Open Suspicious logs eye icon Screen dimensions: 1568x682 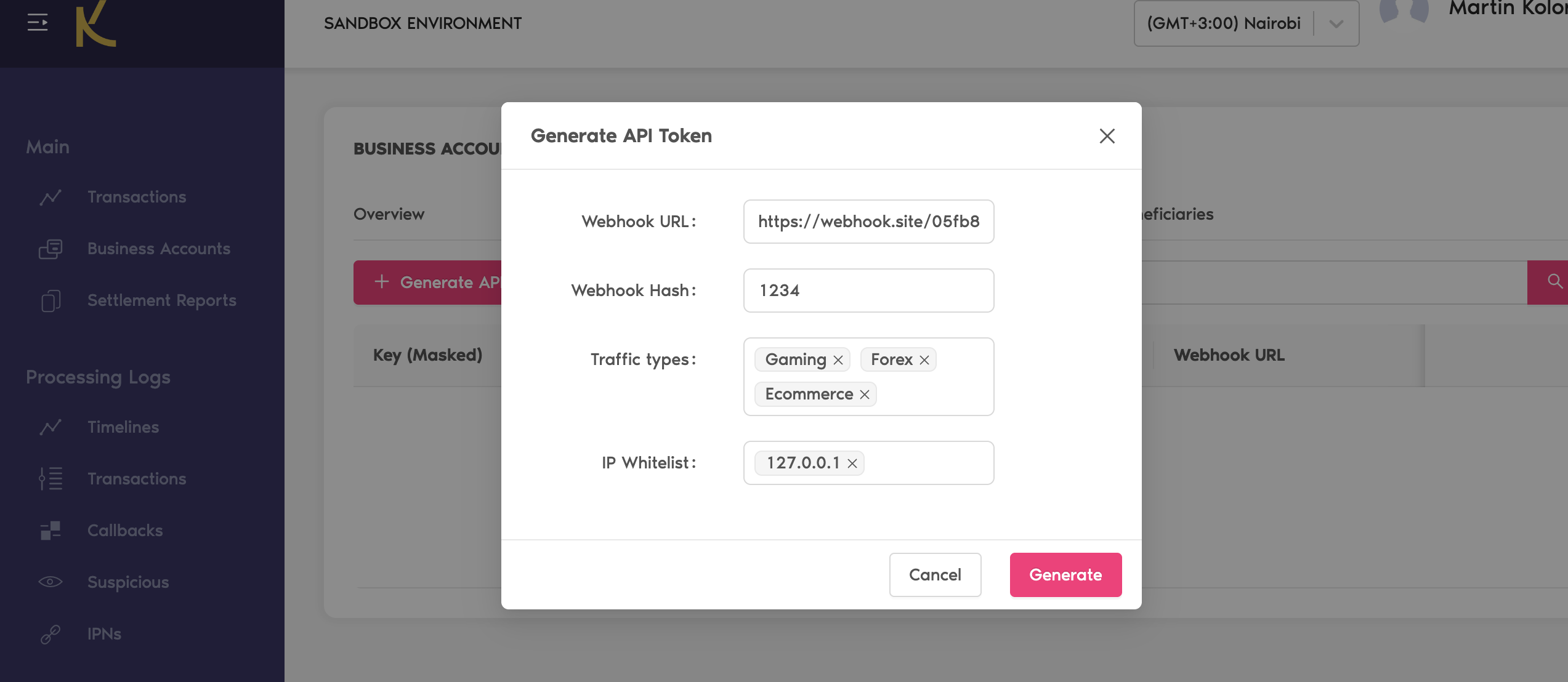(51, 582)
